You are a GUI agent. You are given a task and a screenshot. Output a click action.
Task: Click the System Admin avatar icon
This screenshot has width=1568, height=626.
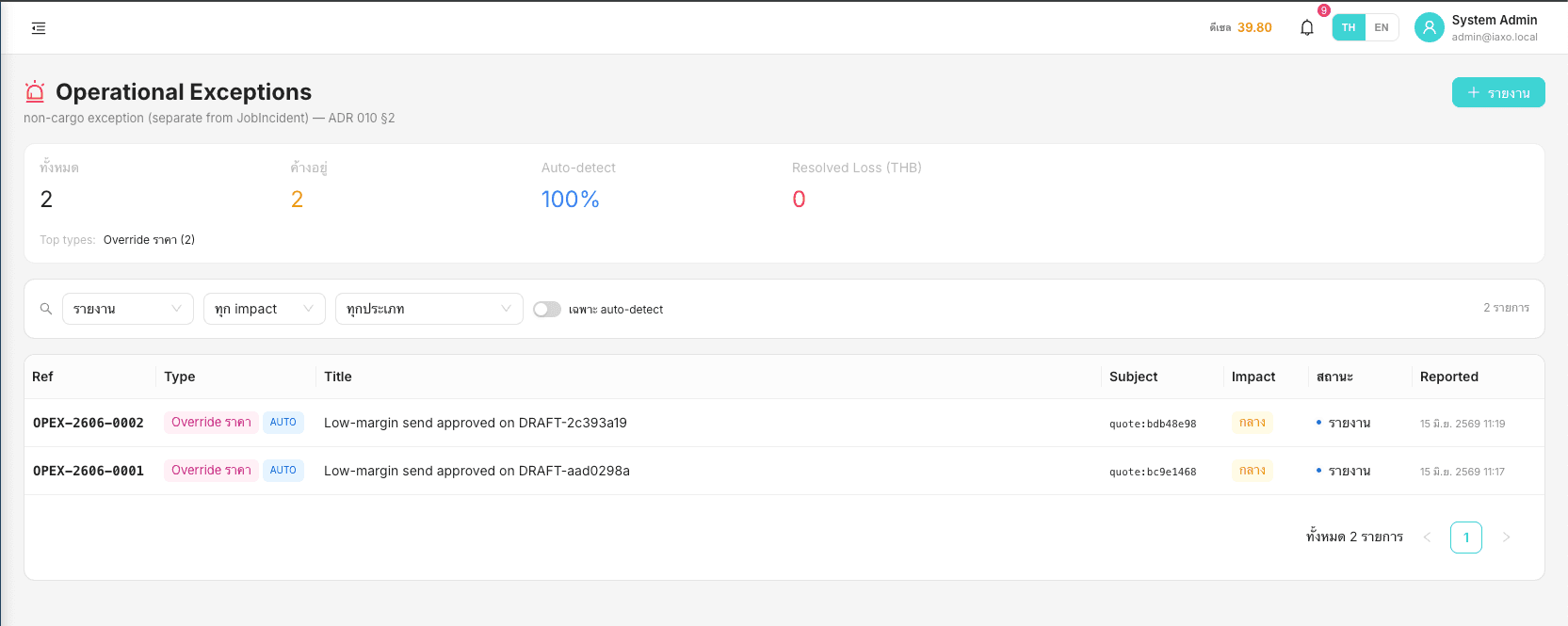(1429, 27)
